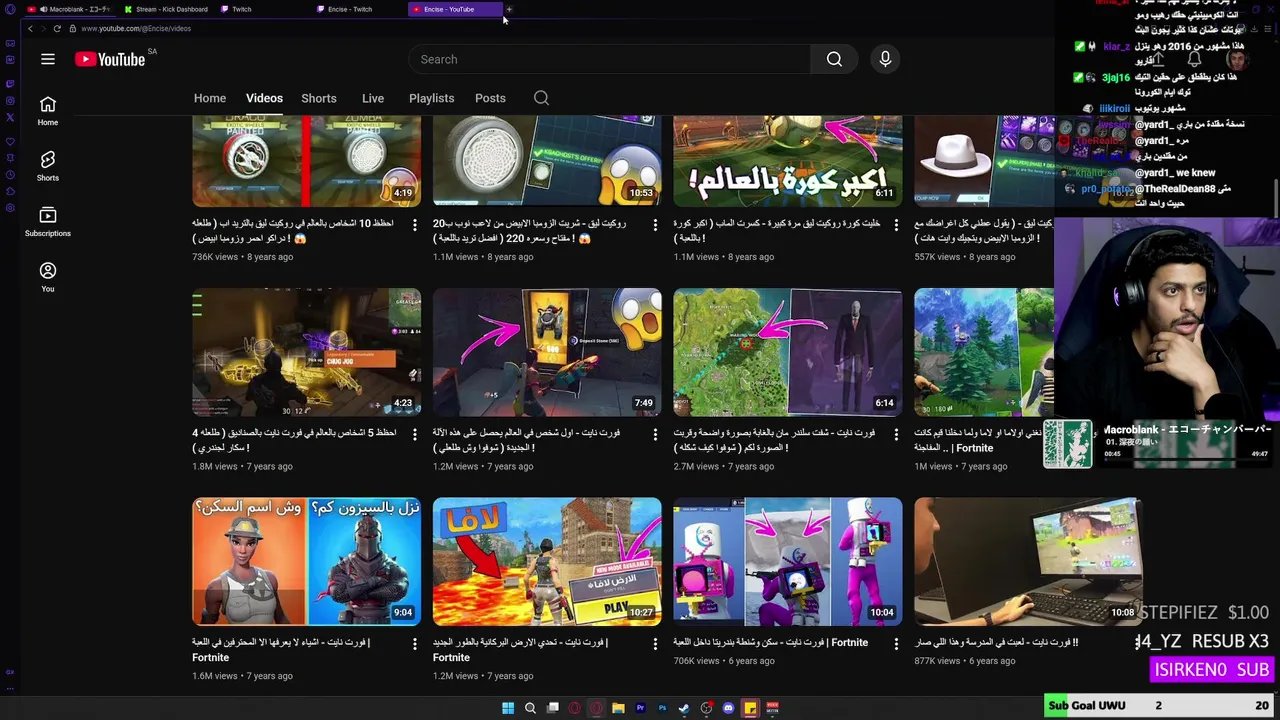Open Subscriptions in left sidebar
This screenshot has width=1280, height=720.
(48, 222)
